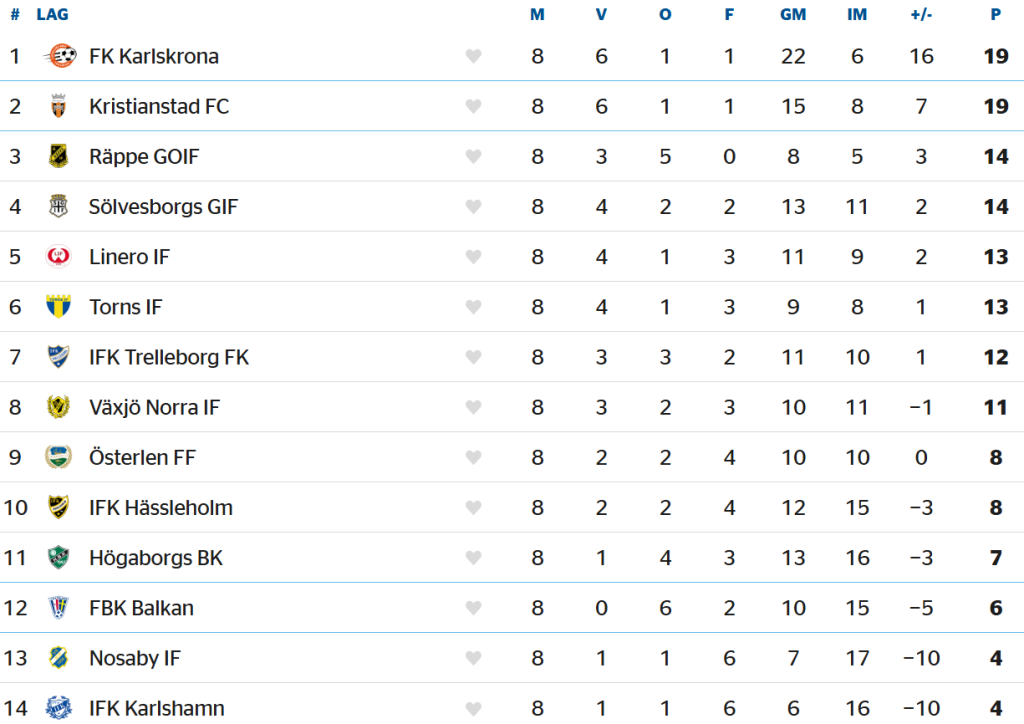Toggle the heart next to Sölvesborgs GIF
Screen dimensions: 1024x724
tap(474, 207)
